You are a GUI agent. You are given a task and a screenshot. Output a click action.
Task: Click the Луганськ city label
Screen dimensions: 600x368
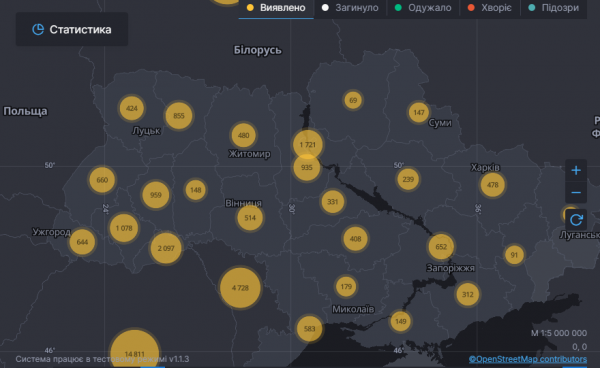click(579, 235)
